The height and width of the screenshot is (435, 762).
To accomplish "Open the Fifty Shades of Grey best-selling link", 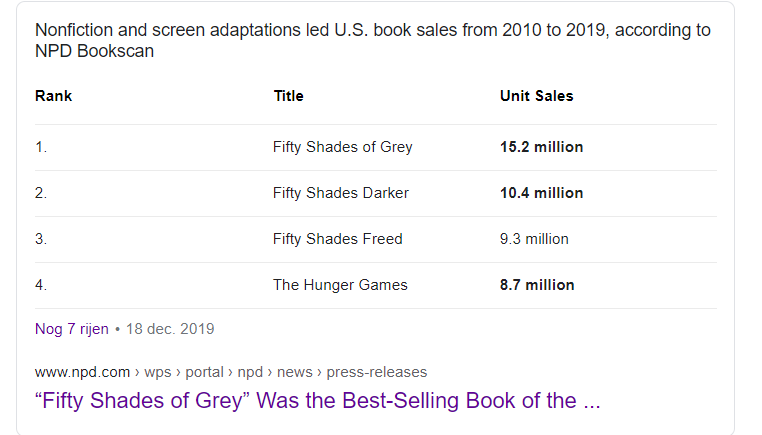I will click(x=319, y=401).
